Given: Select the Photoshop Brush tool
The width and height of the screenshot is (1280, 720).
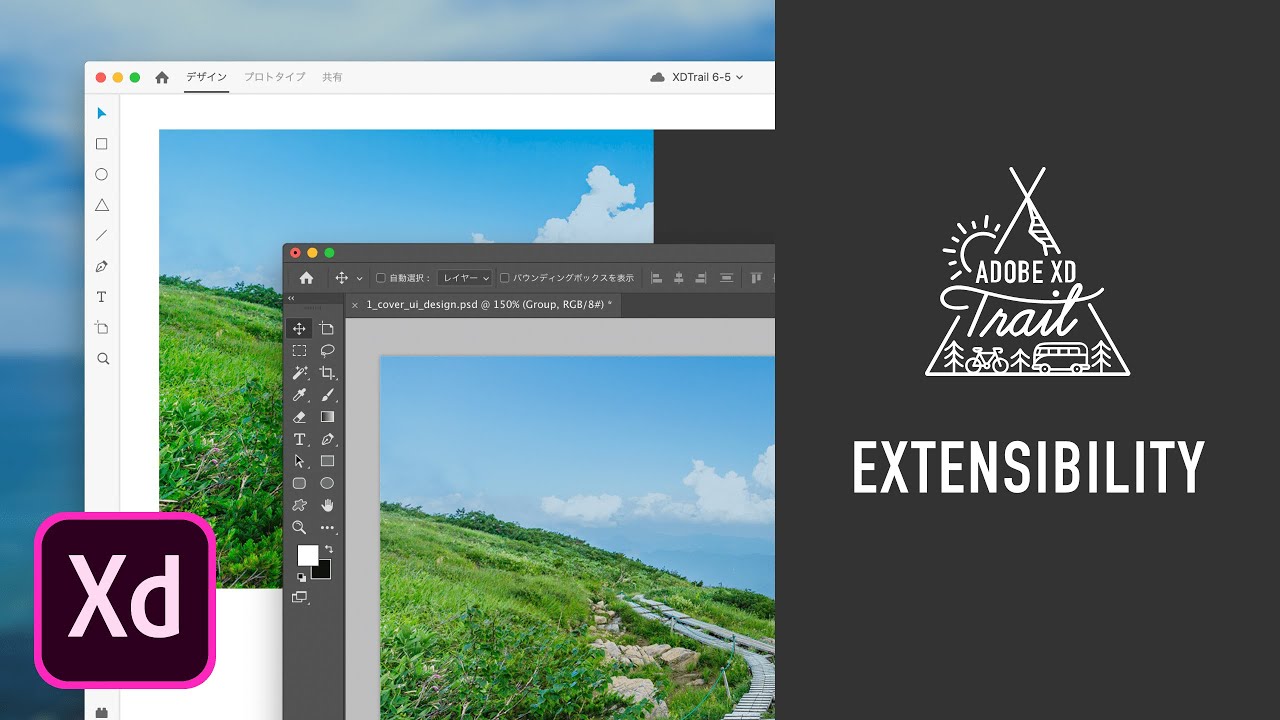Looking at the screenshot, I should point(327,395).
